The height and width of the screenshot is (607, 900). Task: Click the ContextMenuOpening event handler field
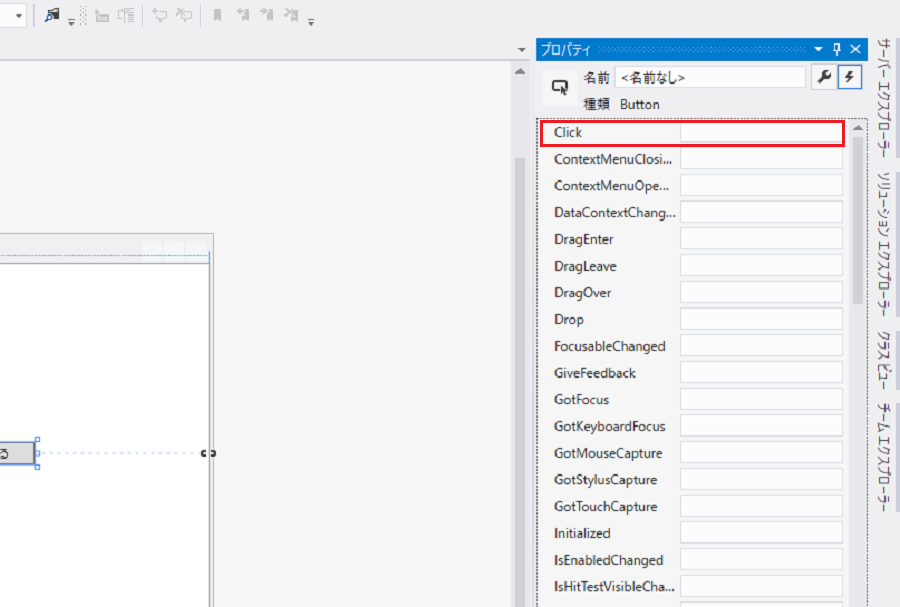point(761,185)
